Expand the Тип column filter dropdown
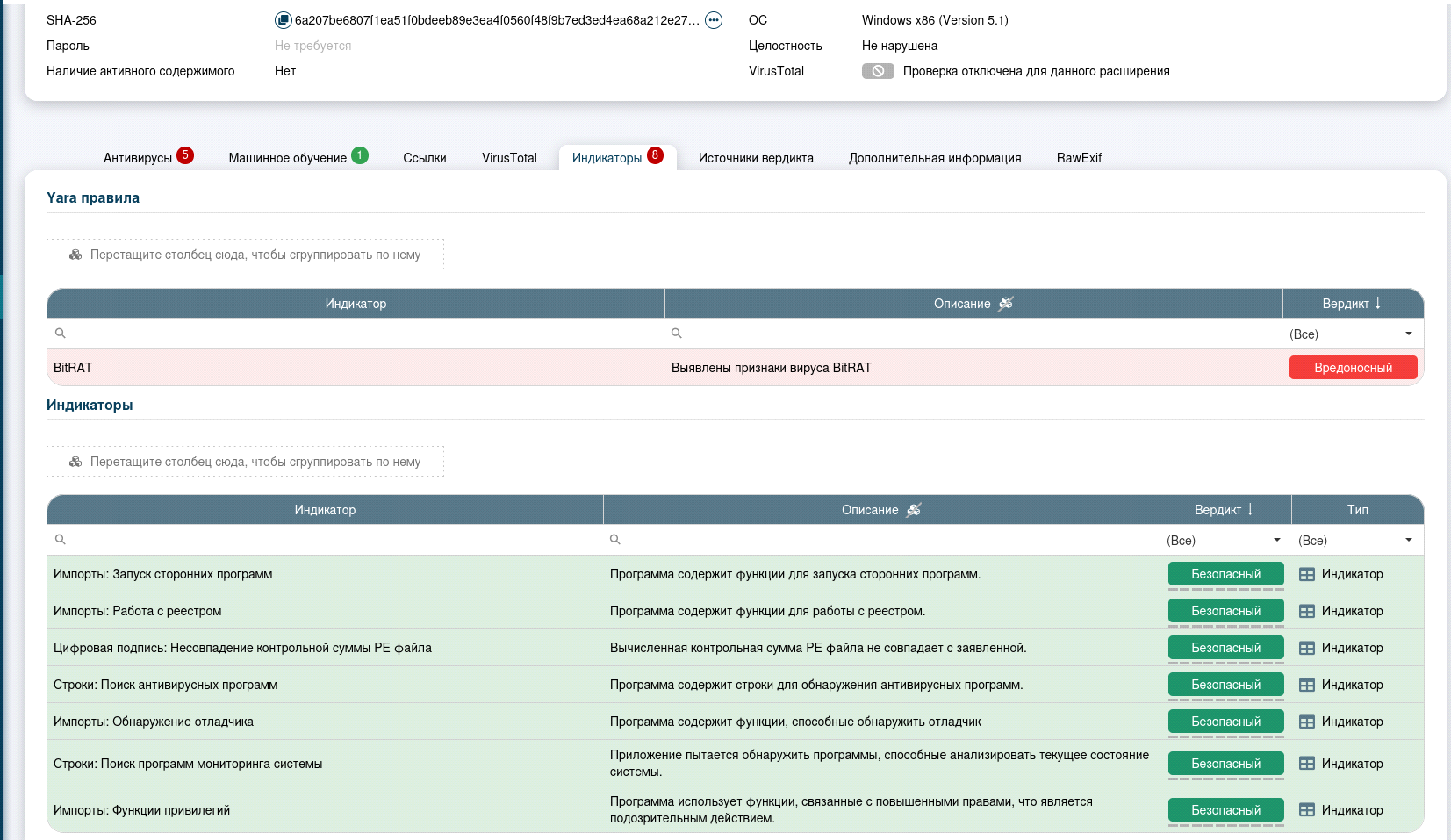 click(1408, 541)
